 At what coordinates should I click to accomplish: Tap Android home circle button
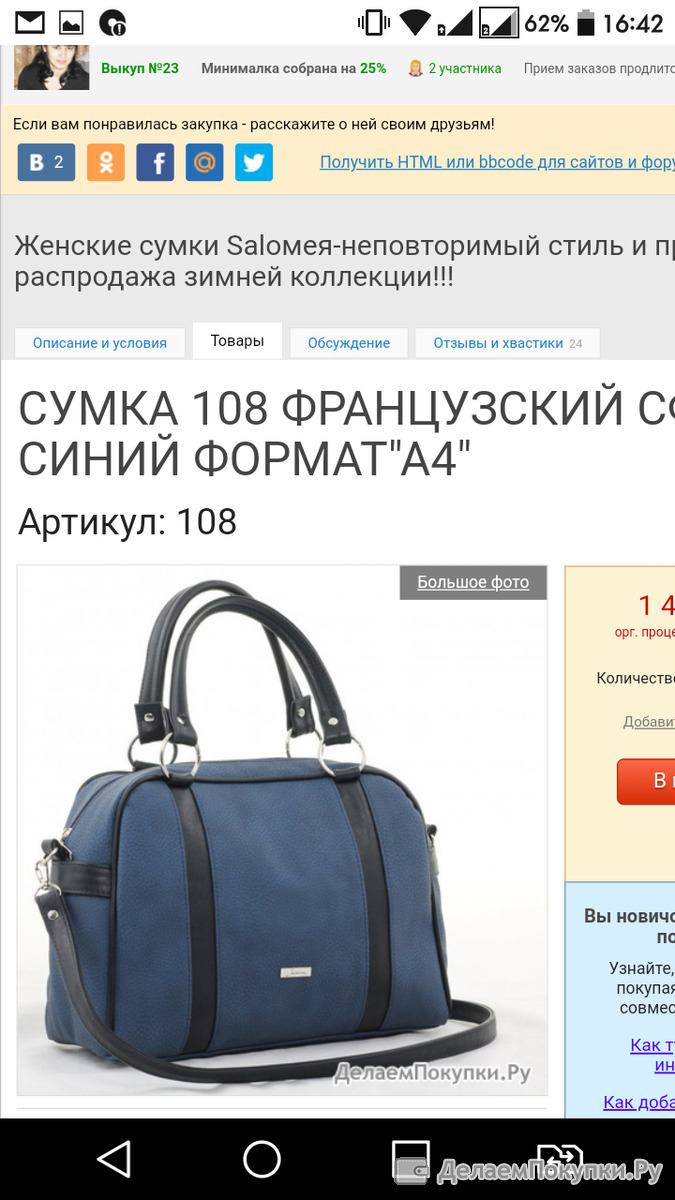(x=262, y=1159)
